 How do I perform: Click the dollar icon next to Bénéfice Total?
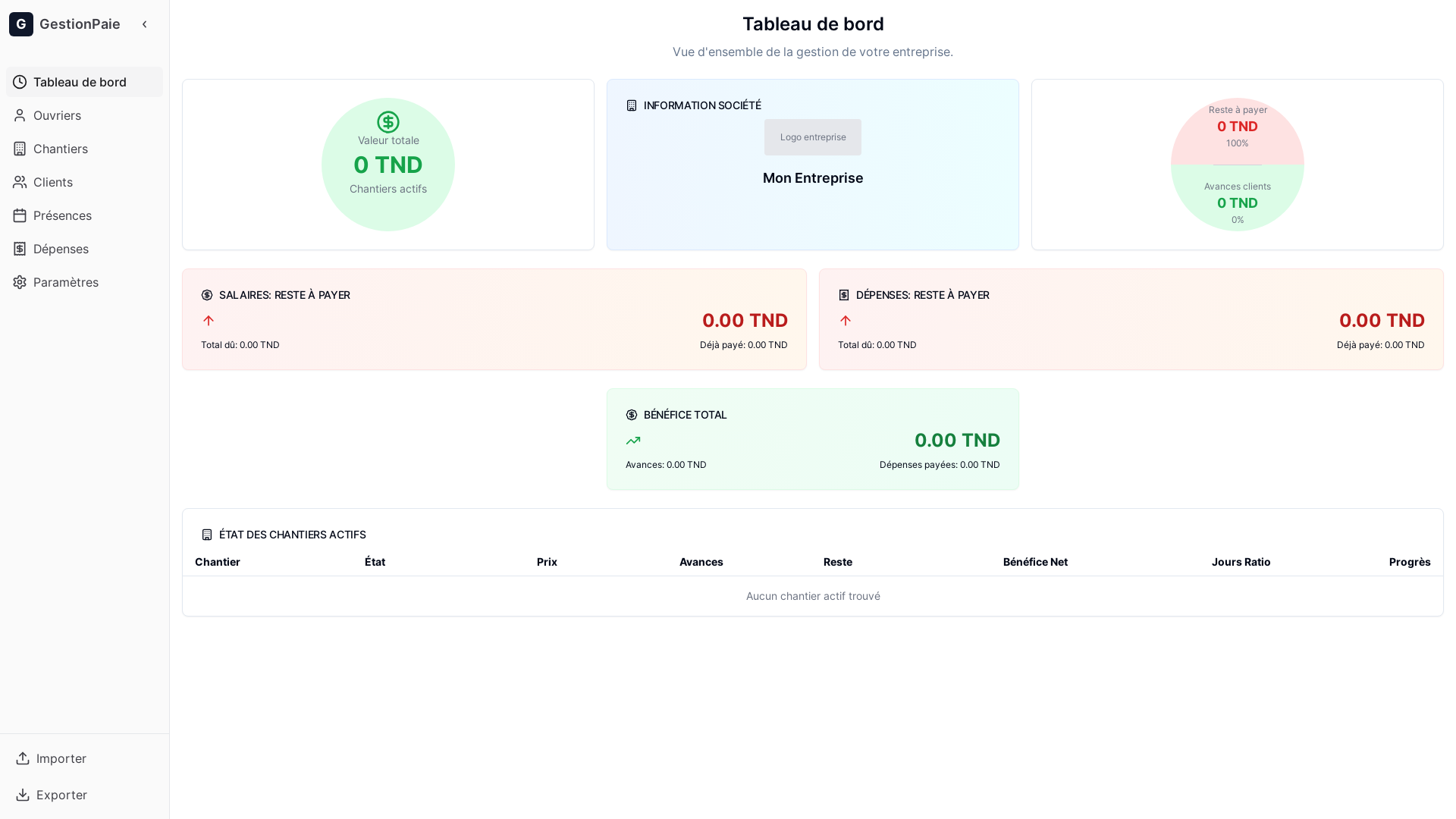click(632, 415)
